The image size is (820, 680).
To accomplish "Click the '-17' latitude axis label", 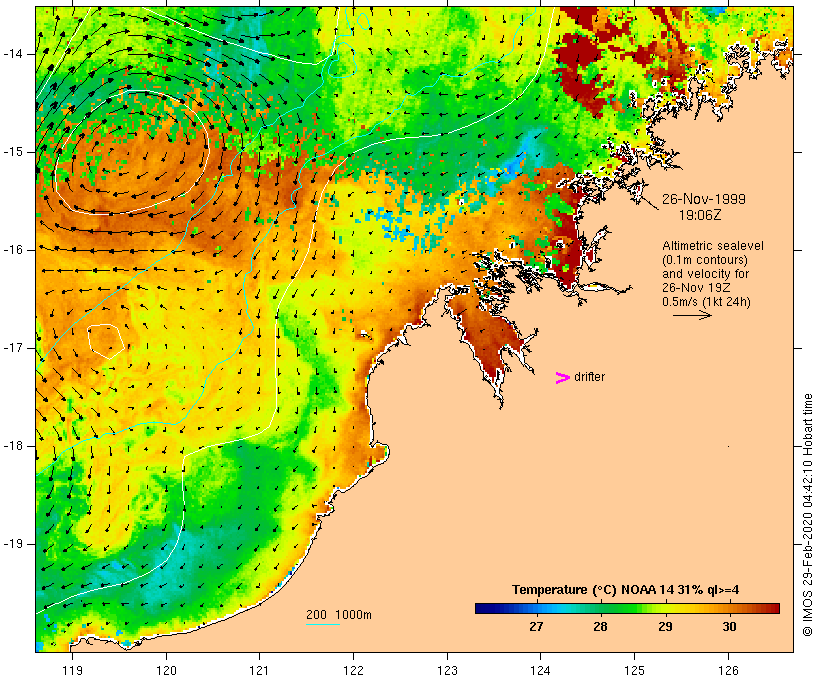I will point(13,348).
